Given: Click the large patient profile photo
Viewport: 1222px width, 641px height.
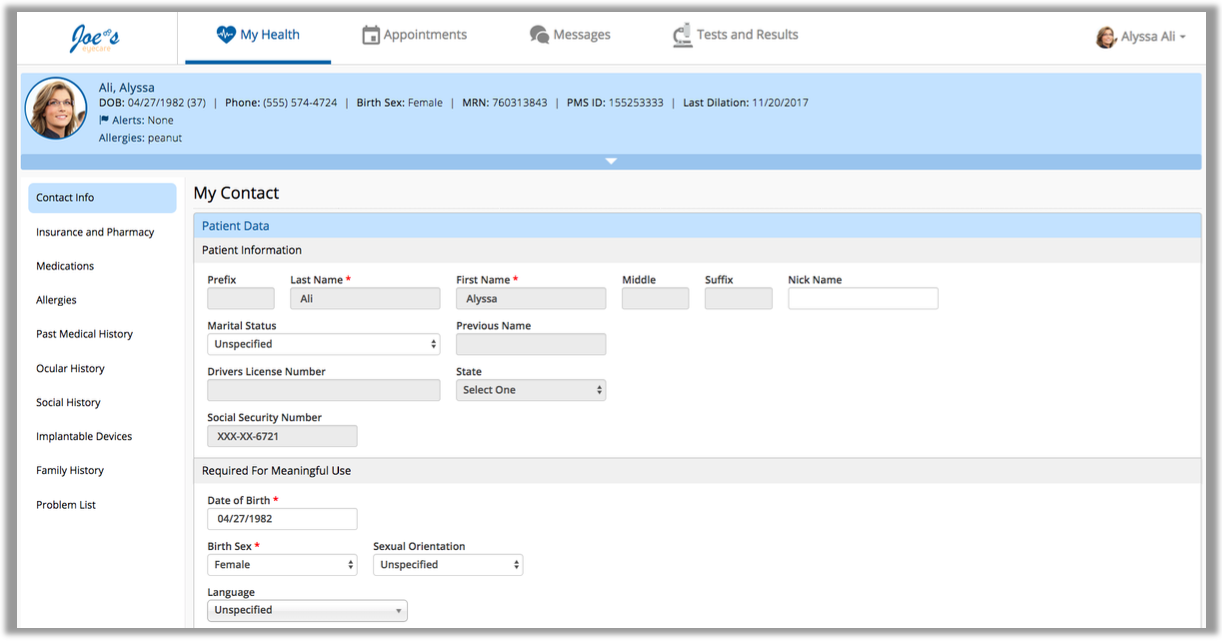Looking at the screenshot, I should point(56,108).
